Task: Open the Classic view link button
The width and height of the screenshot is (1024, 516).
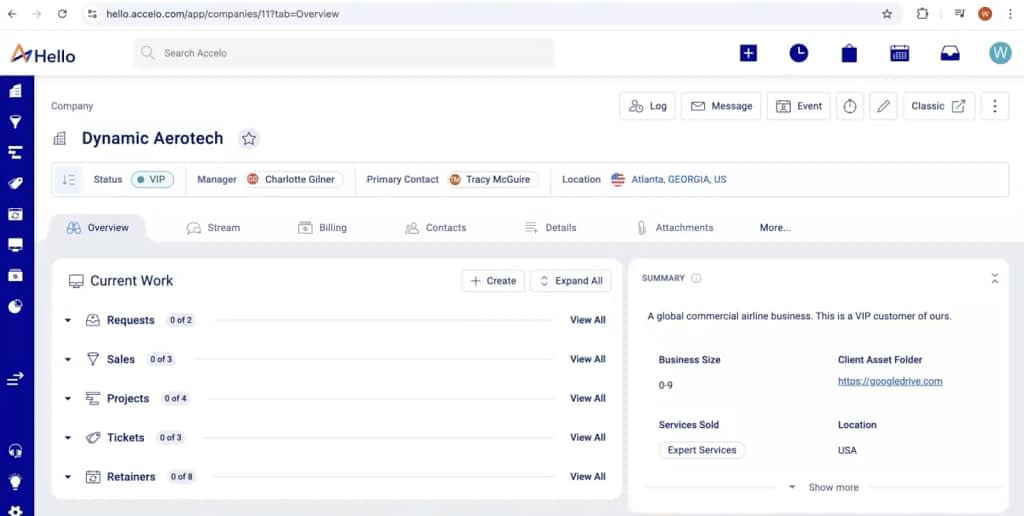Action: pos(938,106)
